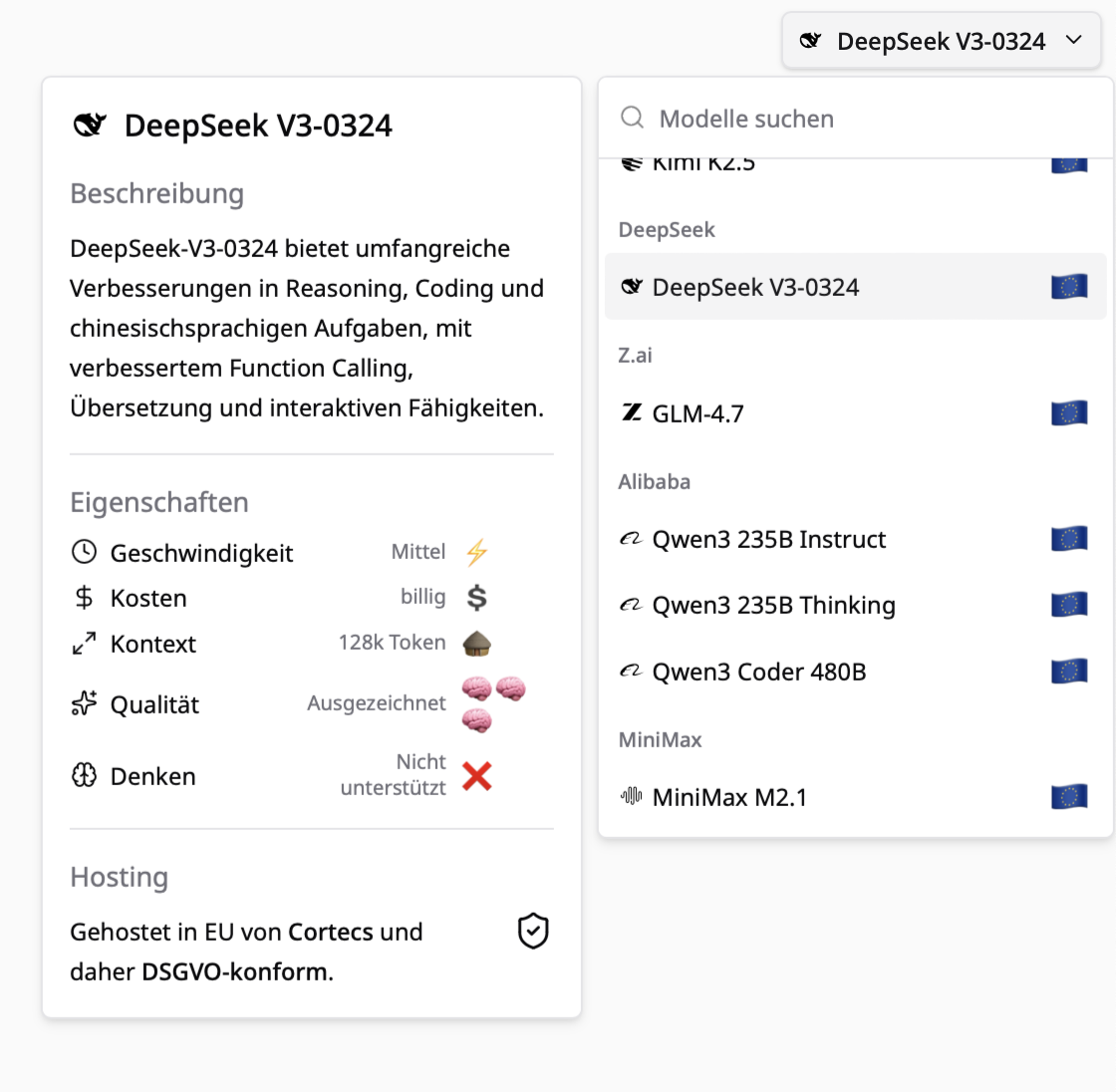Select Qwen3 Coder 480B from the list
The image size is (1116, 1092).
(759, 671)
